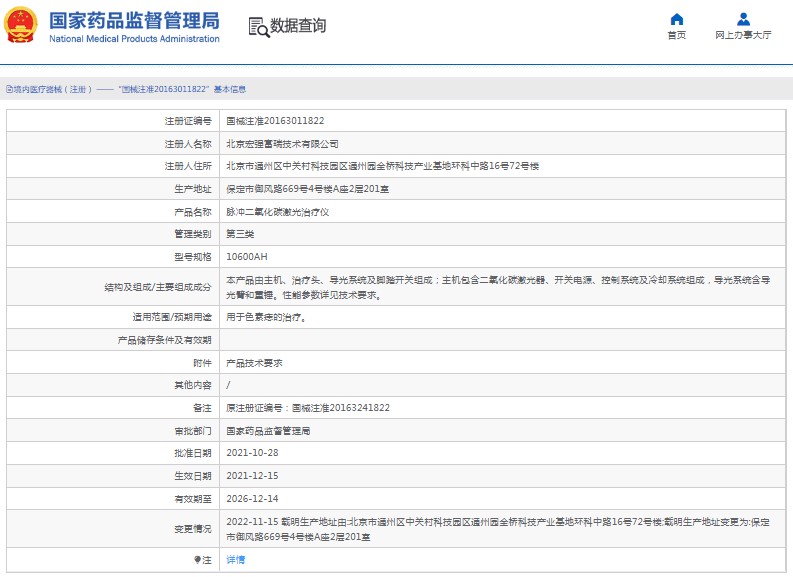
Task: Click the registrant name 北京宏强富瑞技术有限公司
Action: pyautogui.click(x=282, y=143)
